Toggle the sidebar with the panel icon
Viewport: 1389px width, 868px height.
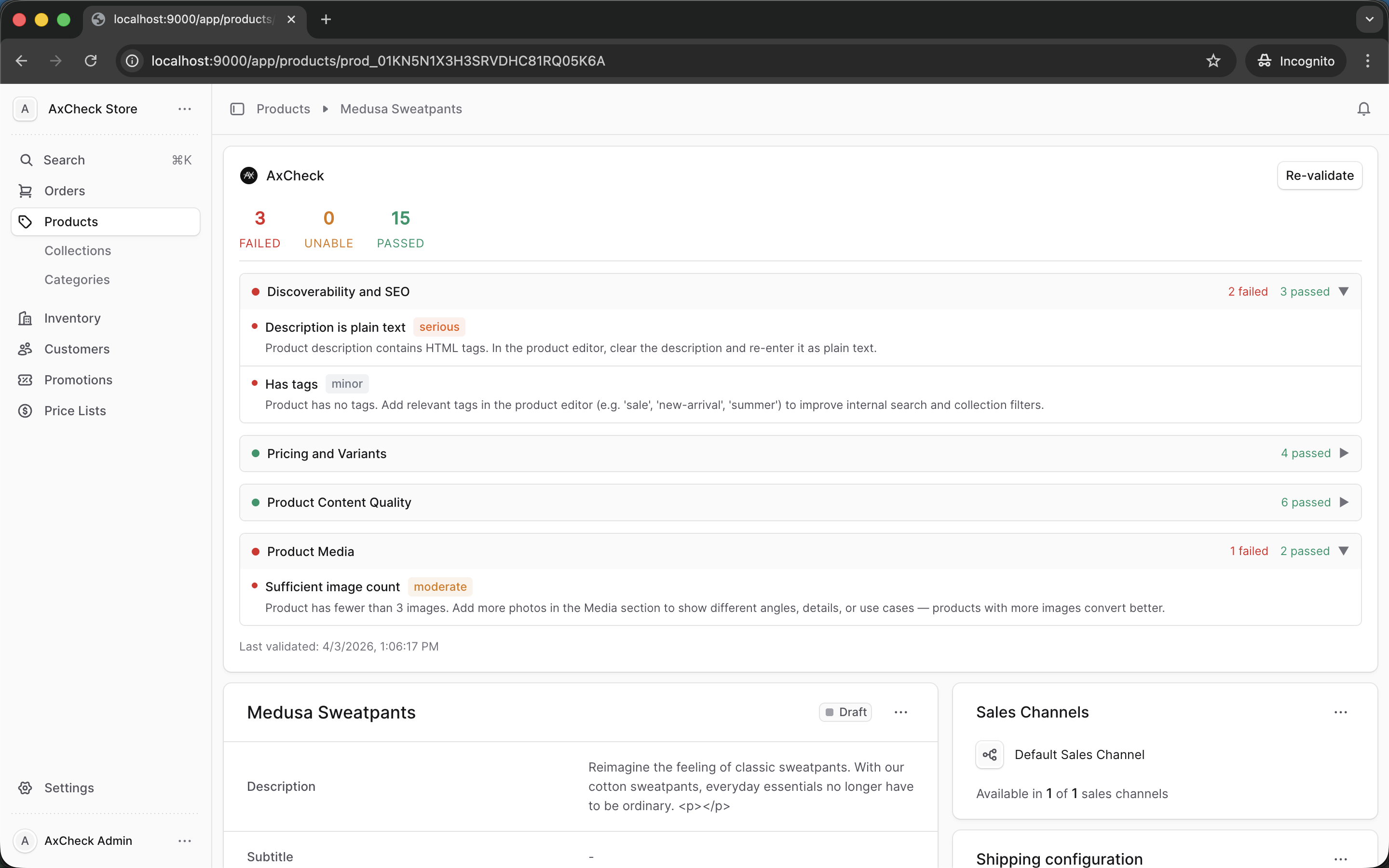237,108
